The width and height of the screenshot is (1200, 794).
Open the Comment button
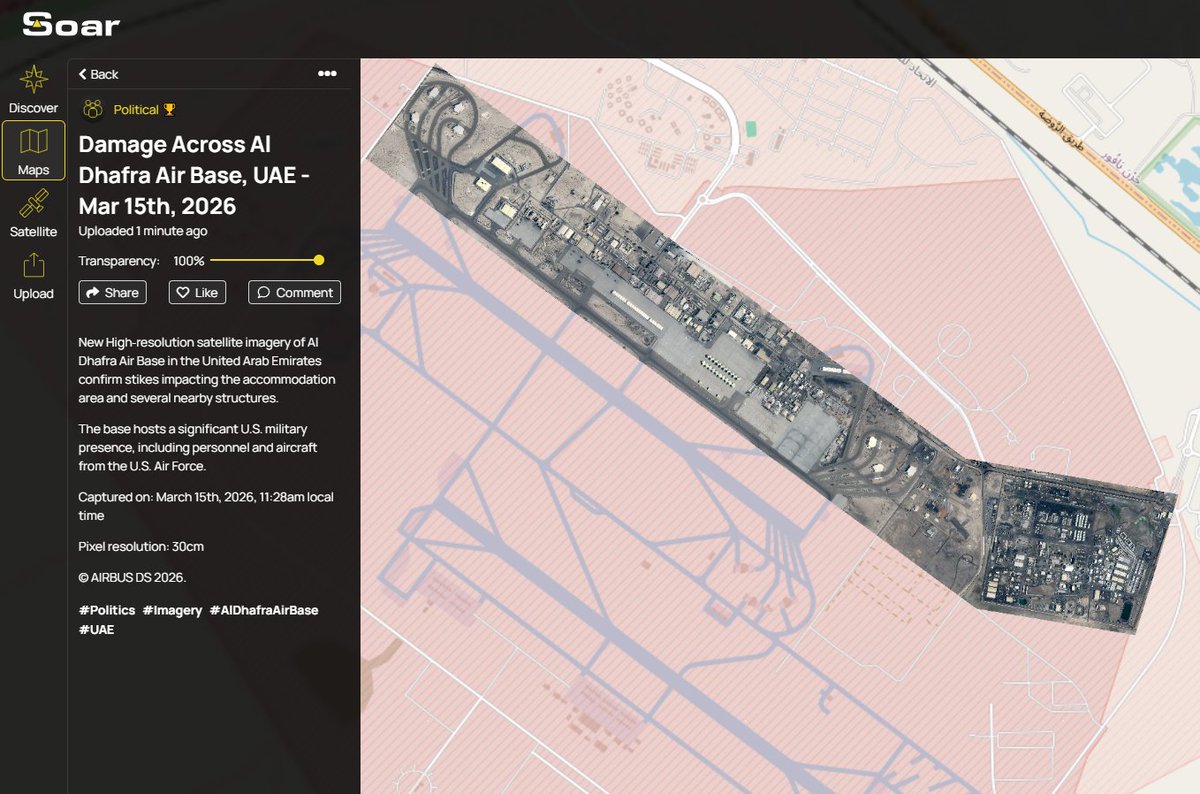click(x=294, y=292)
